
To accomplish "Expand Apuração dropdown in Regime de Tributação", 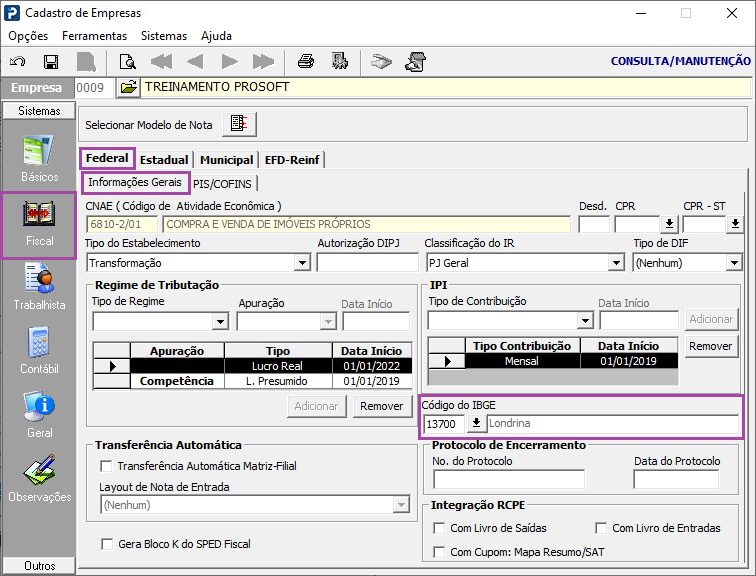I will pyautogui.click(x=328, y=321).
